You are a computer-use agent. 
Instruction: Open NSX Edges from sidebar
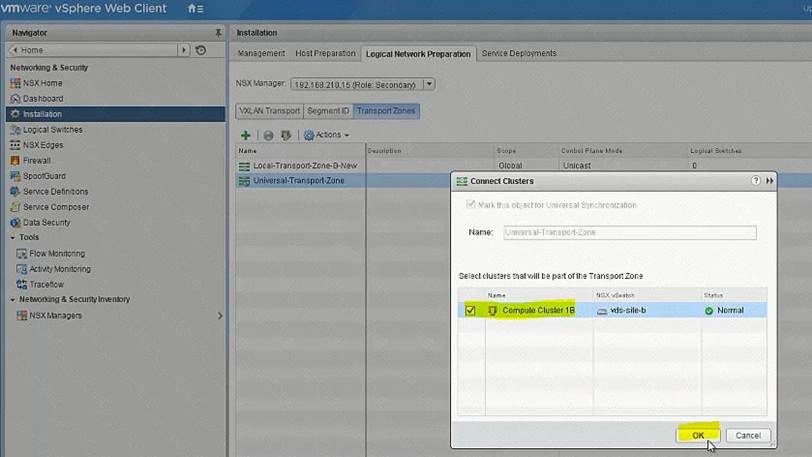click(45, 145)
